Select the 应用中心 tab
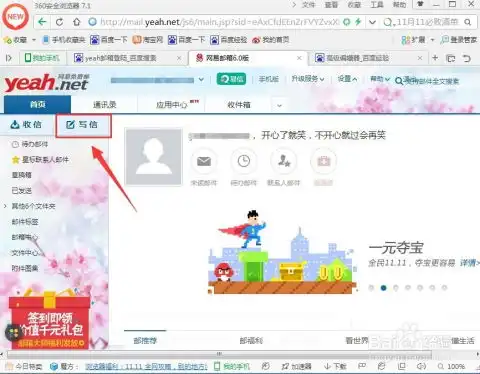The width and height of the screenshot is (480, 374). pyautogui.click(x=172, y=105)
